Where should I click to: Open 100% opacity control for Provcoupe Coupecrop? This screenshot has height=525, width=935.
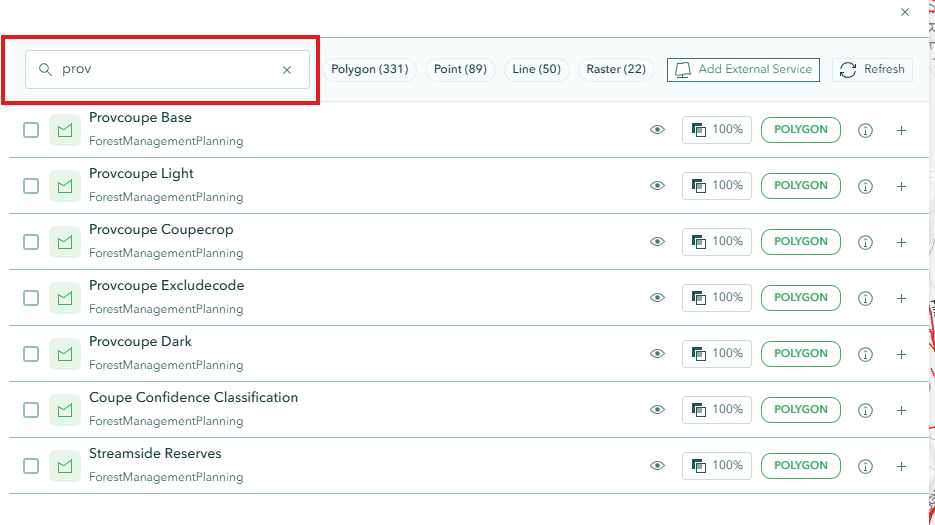tap(717, 242)
